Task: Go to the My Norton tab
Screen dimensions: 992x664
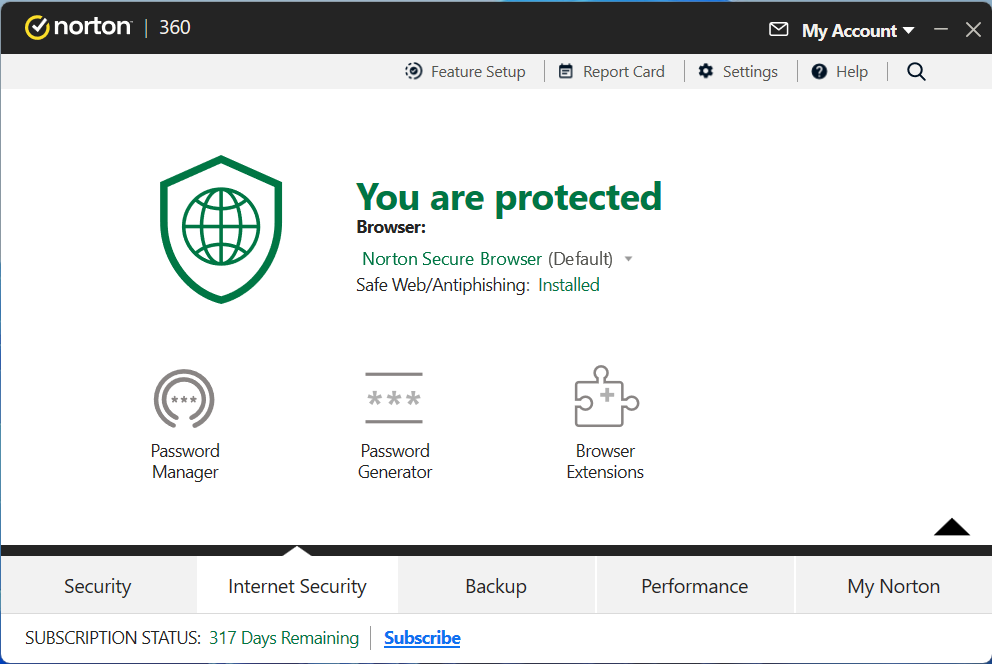Action: 893,585
